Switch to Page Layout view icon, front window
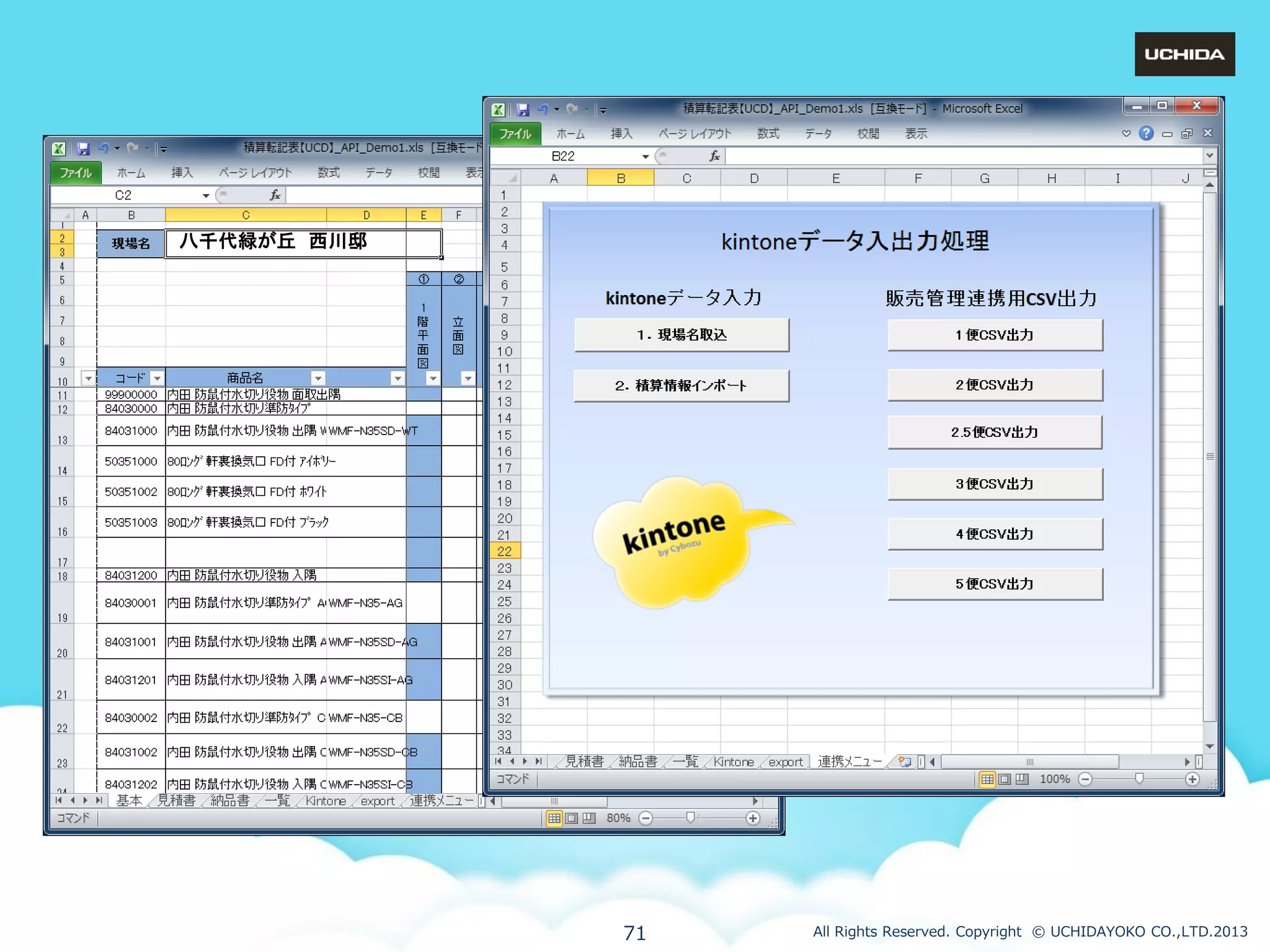The width and height of the screenshot is (1270, 952). pos(1005,779)
